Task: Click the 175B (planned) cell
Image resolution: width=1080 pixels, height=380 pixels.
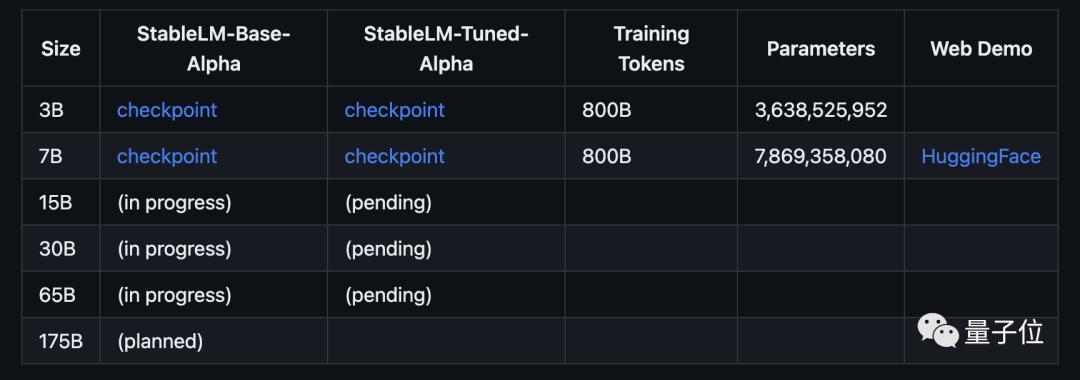Action: [214, 341]
